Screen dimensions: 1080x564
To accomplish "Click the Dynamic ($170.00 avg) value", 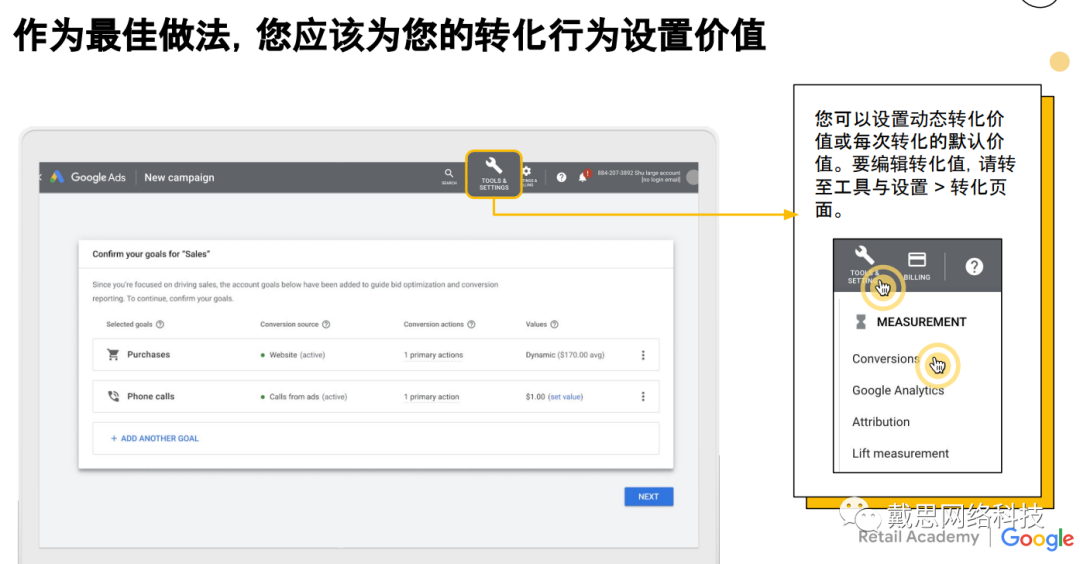I will (x=565, y=355).
